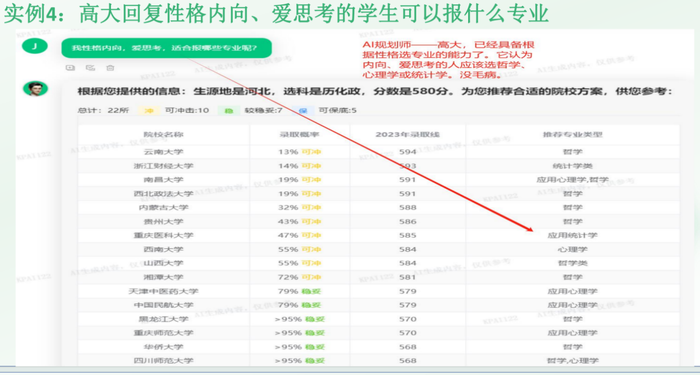Click 47% 可冲 probability for 重庆医科大学

click(x=299, y=235)
